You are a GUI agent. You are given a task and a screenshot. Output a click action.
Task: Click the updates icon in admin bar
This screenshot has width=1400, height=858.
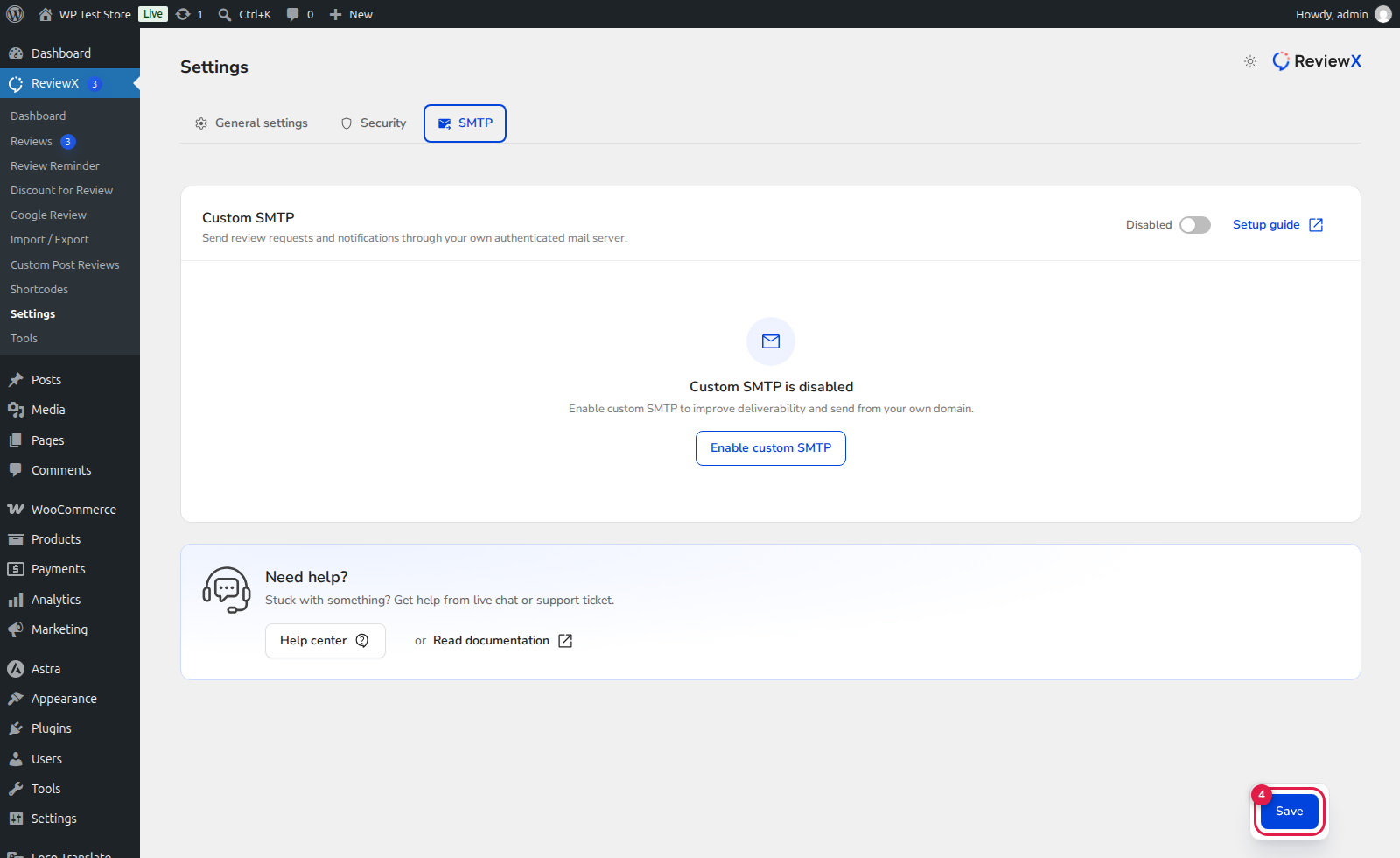click(183, 14)
